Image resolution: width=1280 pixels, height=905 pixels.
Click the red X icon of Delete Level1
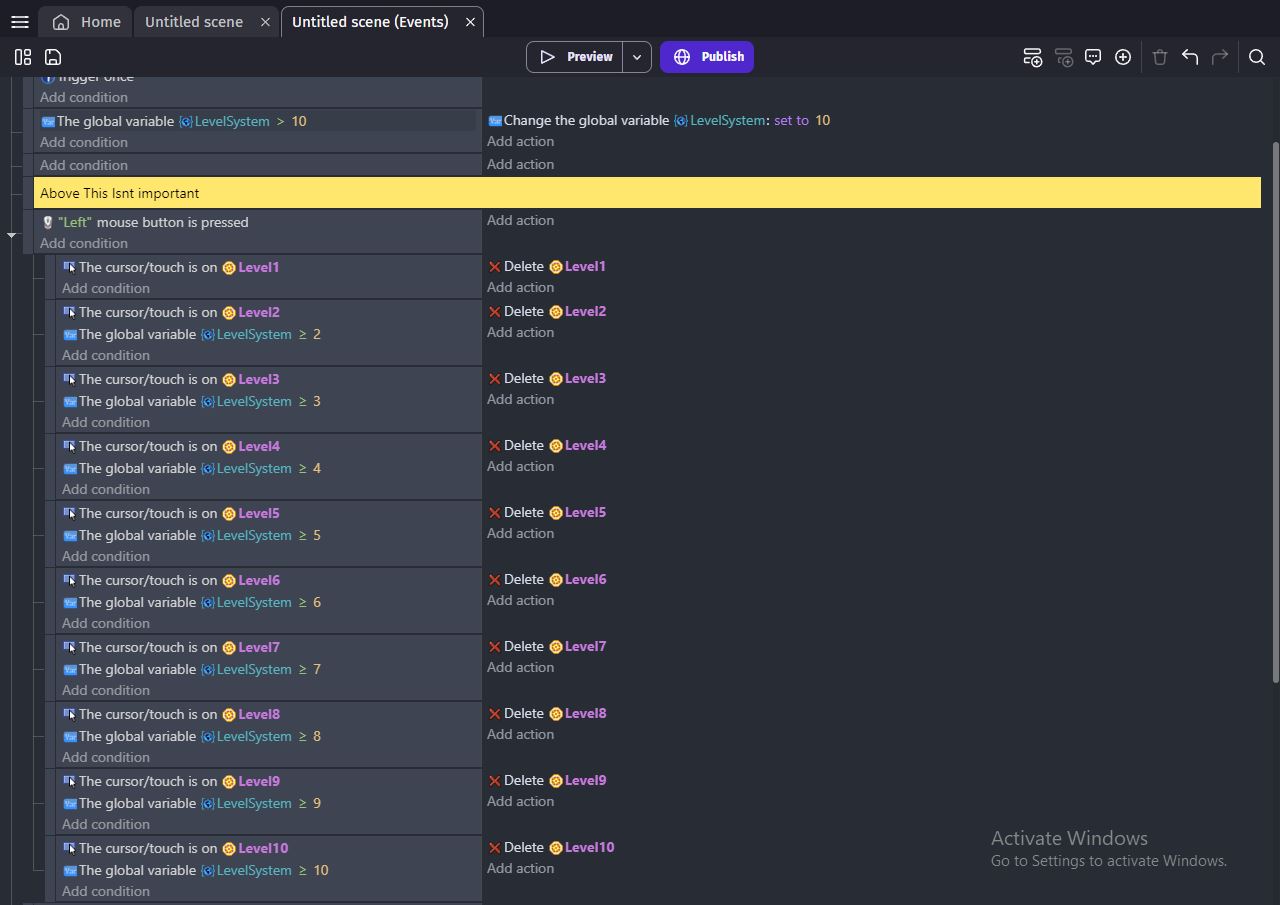click(494, 267)
